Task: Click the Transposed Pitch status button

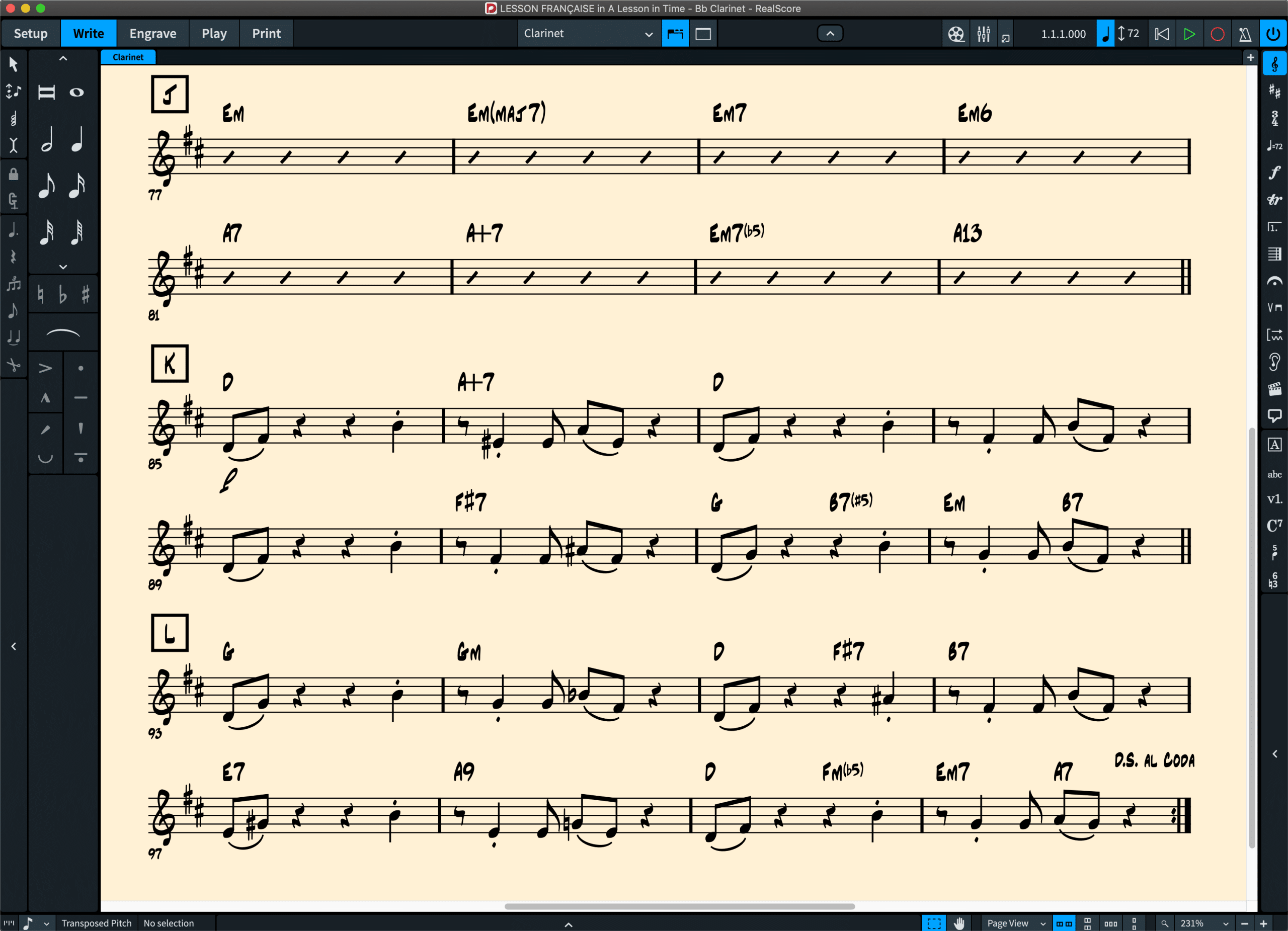Action: 96,923
